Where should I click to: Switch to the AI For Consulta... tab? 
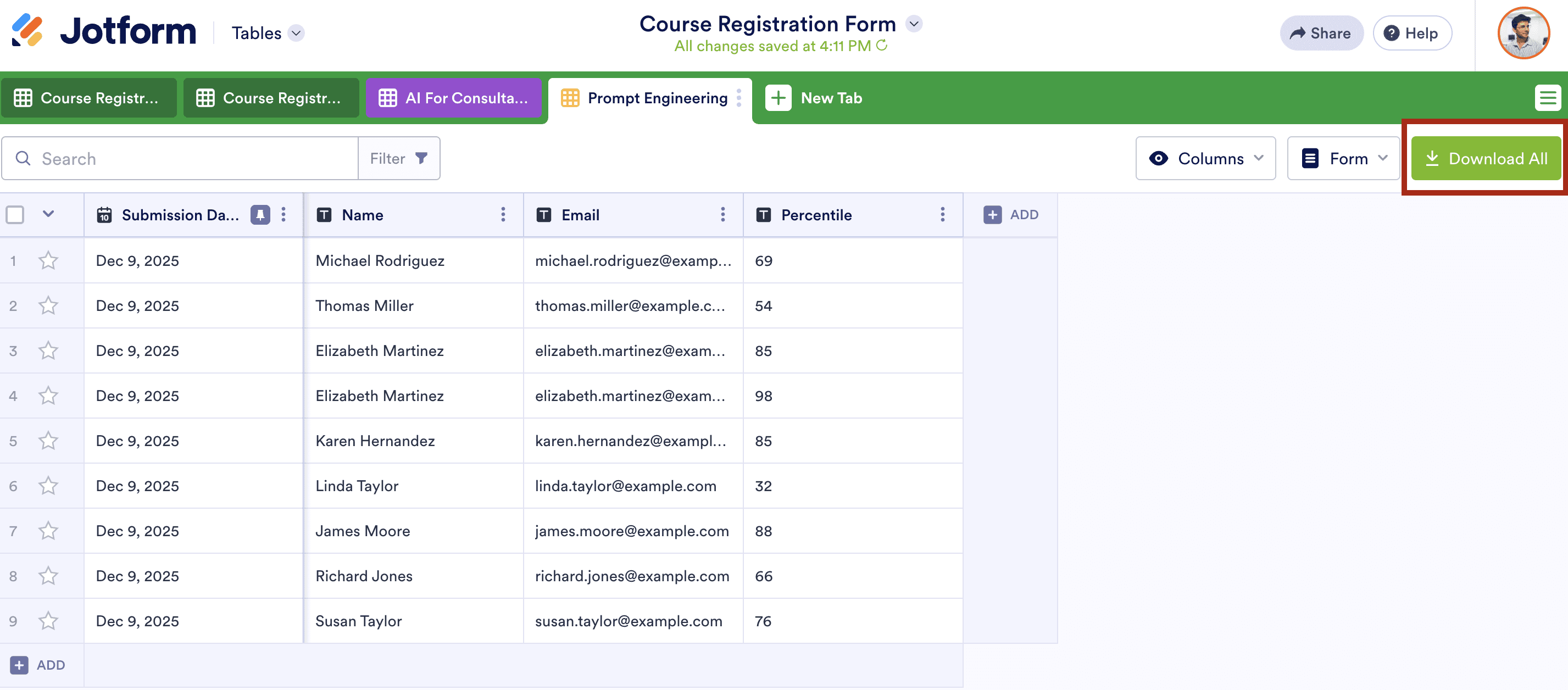(453, 98)
